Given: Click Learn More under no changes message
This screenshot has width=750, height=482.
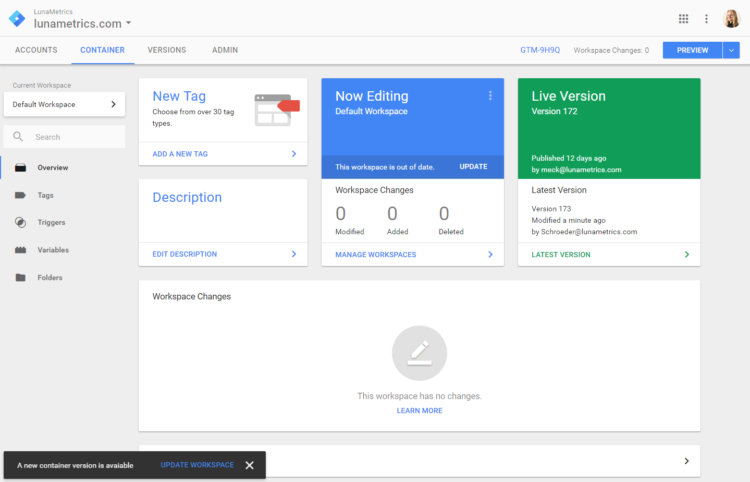Looking at the screenshot, I should [x=419, y=410].
